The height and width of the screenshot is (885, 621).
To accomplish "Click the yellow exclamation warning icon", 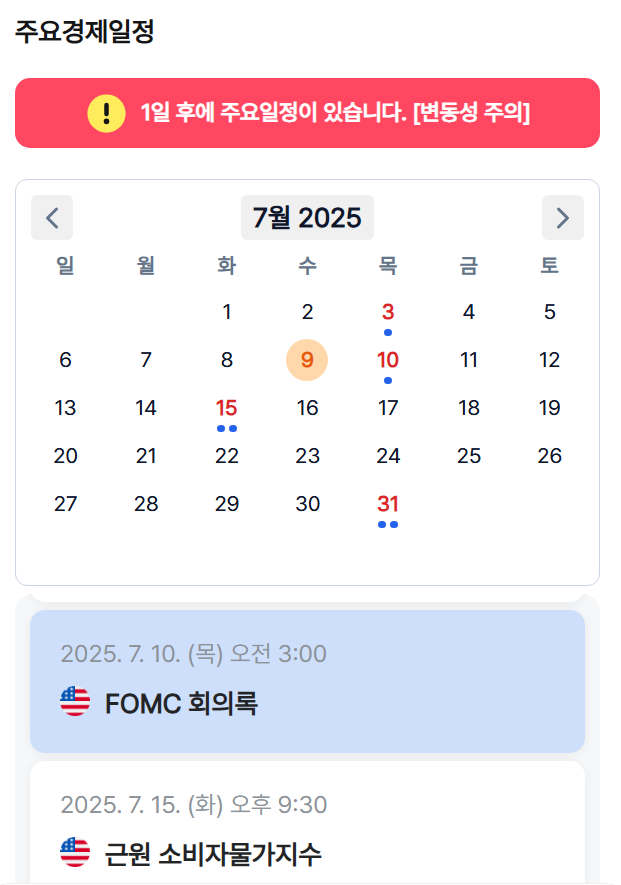I will click(106, 113).
